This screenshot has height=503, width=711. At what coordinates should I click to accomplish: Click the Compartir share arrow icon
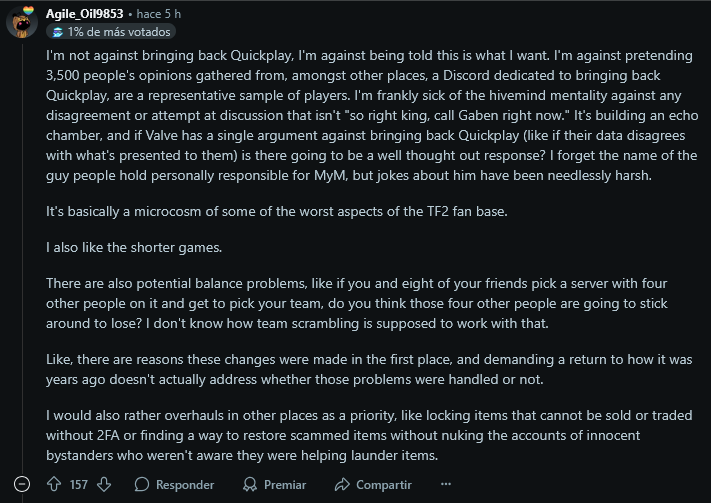[x=342, y=484]
